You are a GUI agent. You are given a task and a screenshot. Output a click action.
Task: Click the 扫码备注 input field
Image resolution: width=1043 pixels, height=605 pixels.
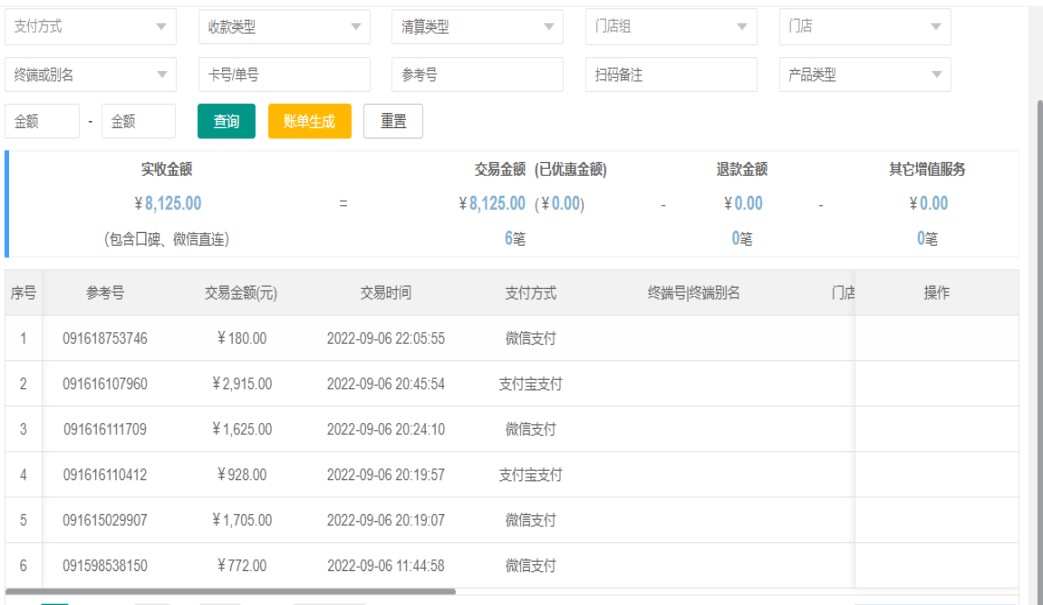671,75
